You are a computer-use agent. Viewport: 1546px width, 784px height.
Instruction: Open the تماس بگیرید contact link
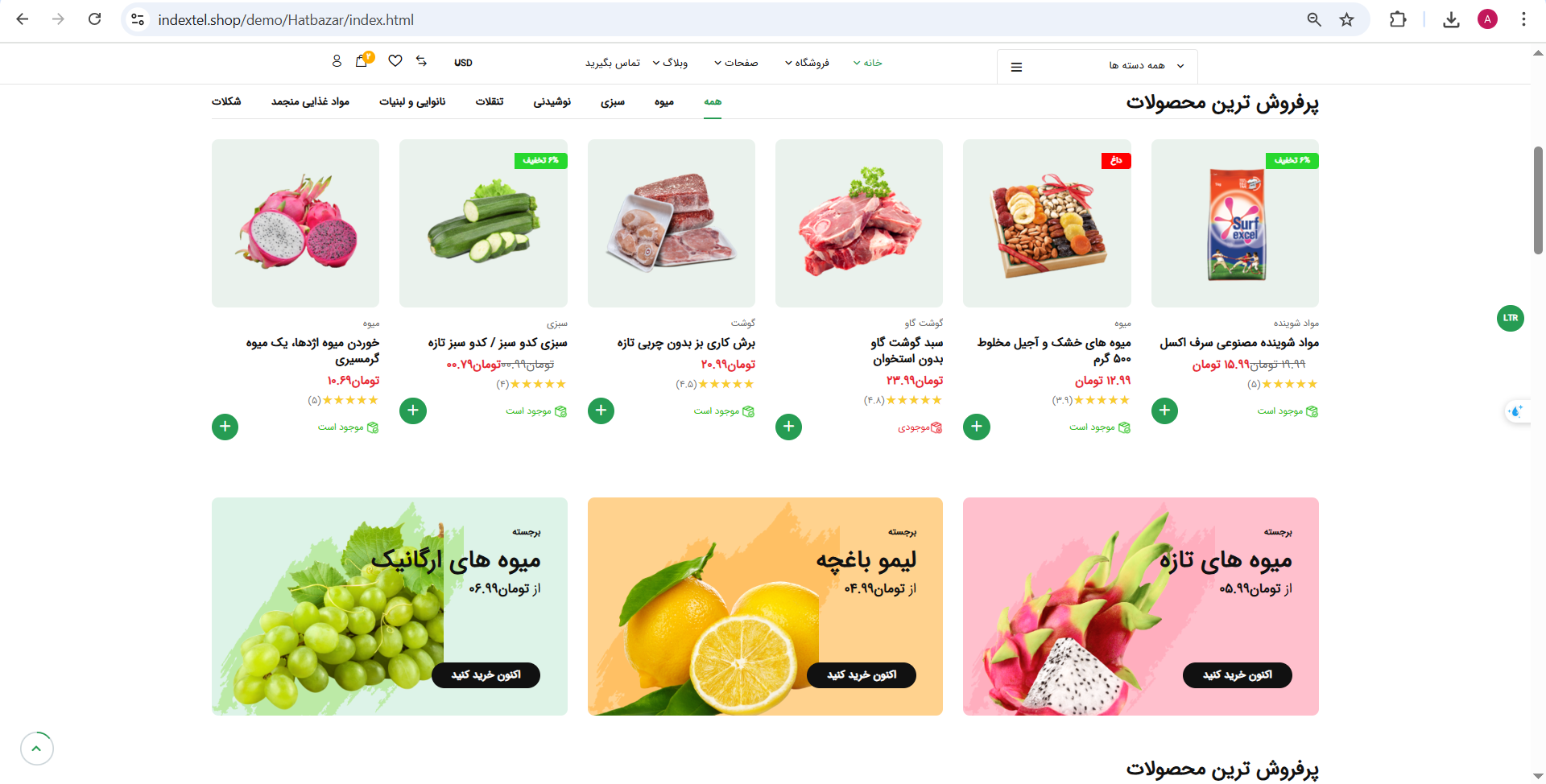[613, 63]
